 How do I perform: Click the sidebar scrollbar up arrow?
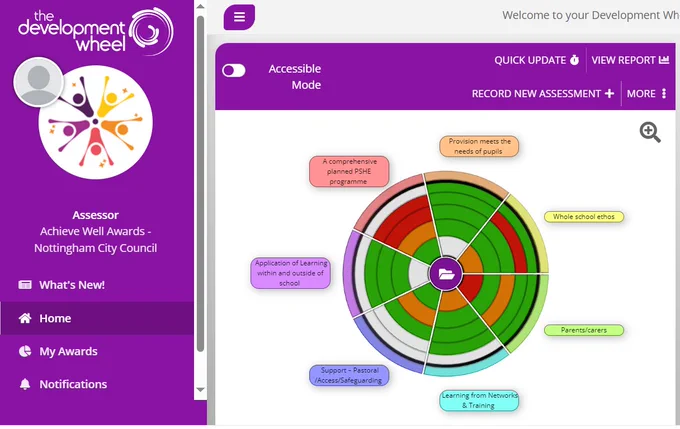coord(200,6)
